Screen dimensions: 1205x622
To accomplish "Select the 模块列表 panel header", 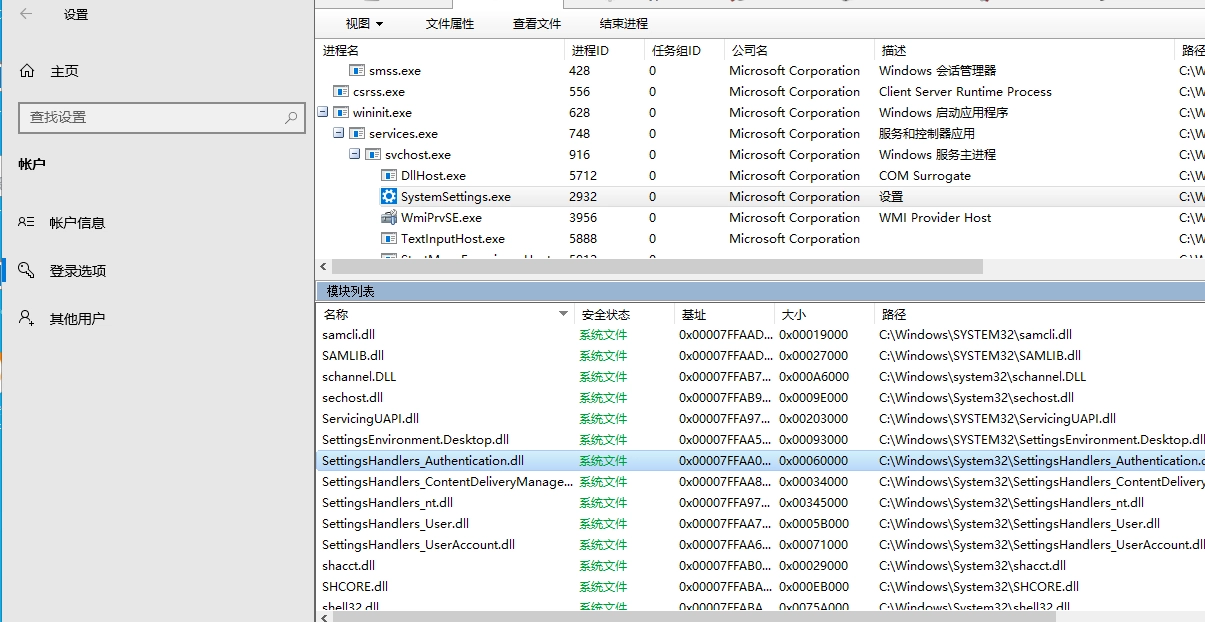I will coord(760,291).
